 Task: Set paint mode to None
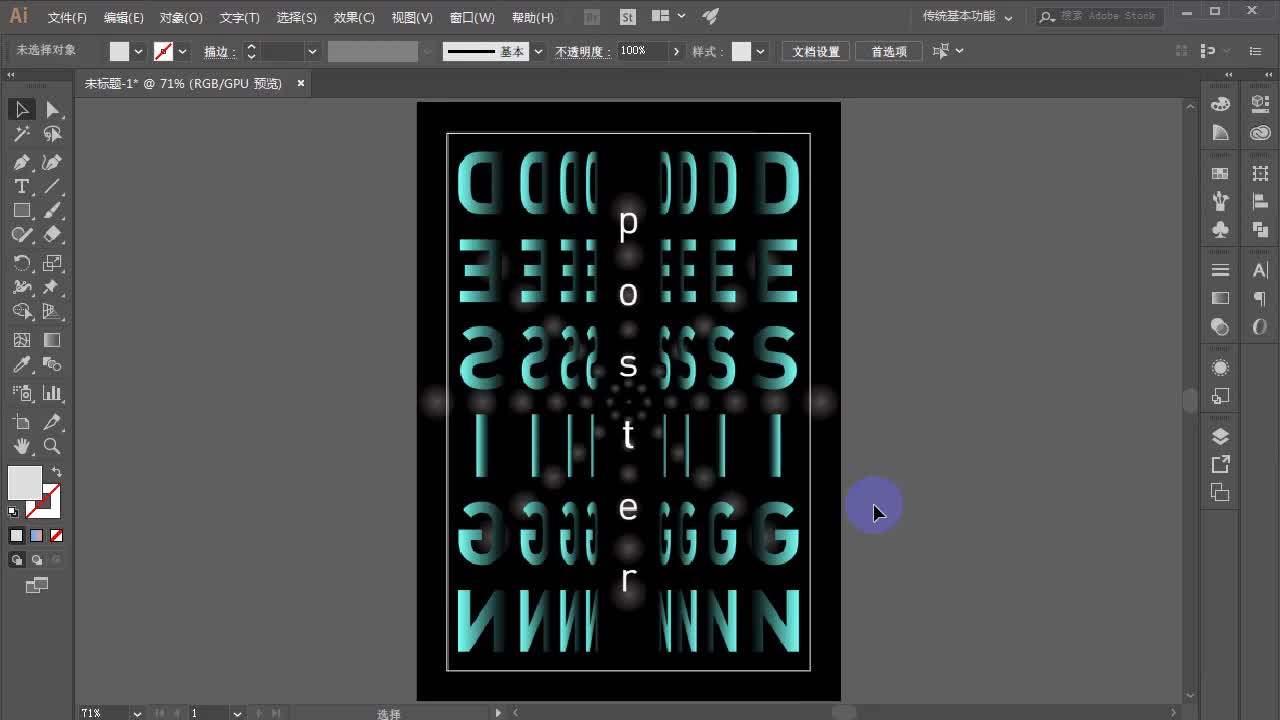pyautogui.click(x=57, y=536)
